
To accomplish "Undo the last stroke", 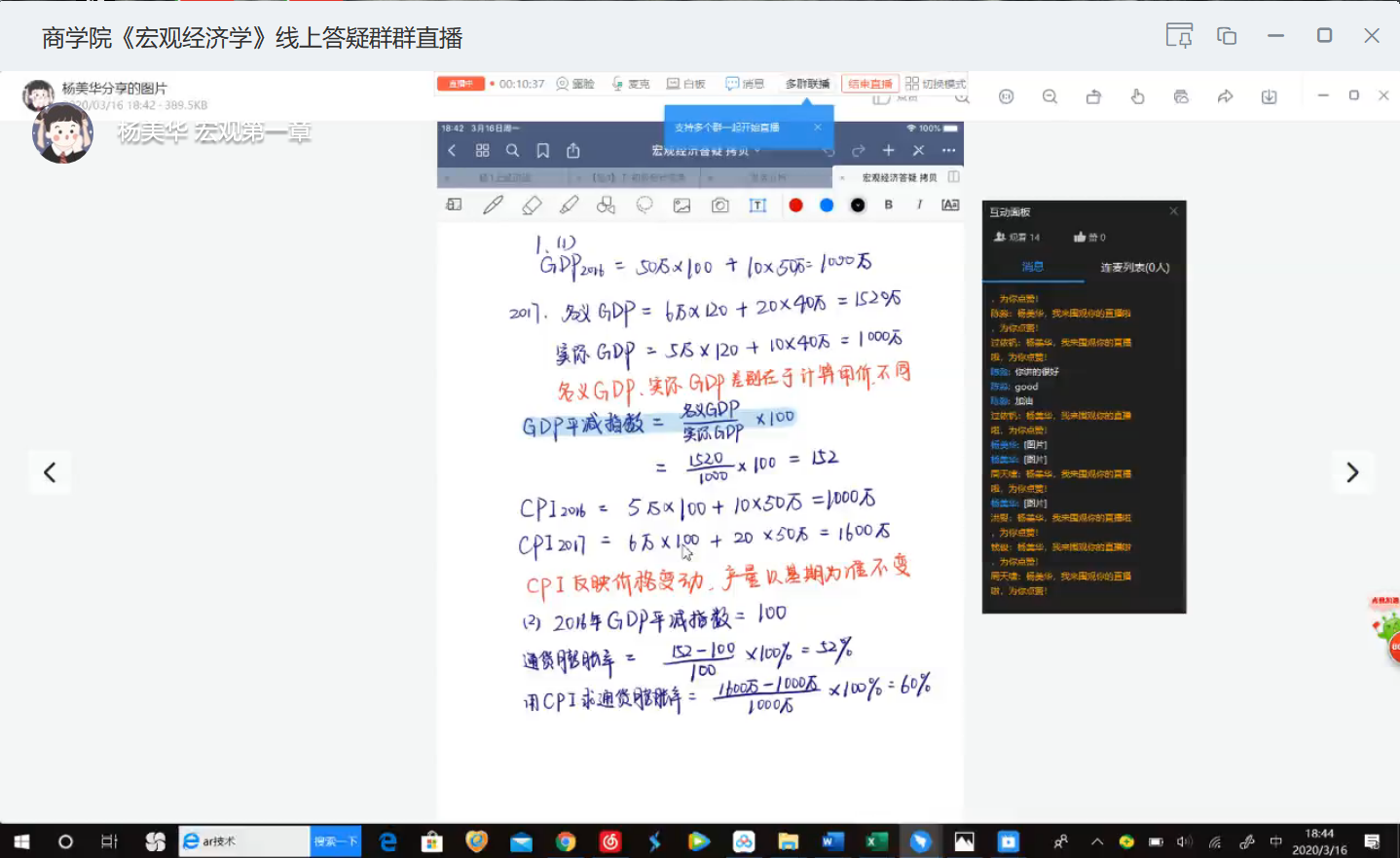I will [x=829, y=151].
